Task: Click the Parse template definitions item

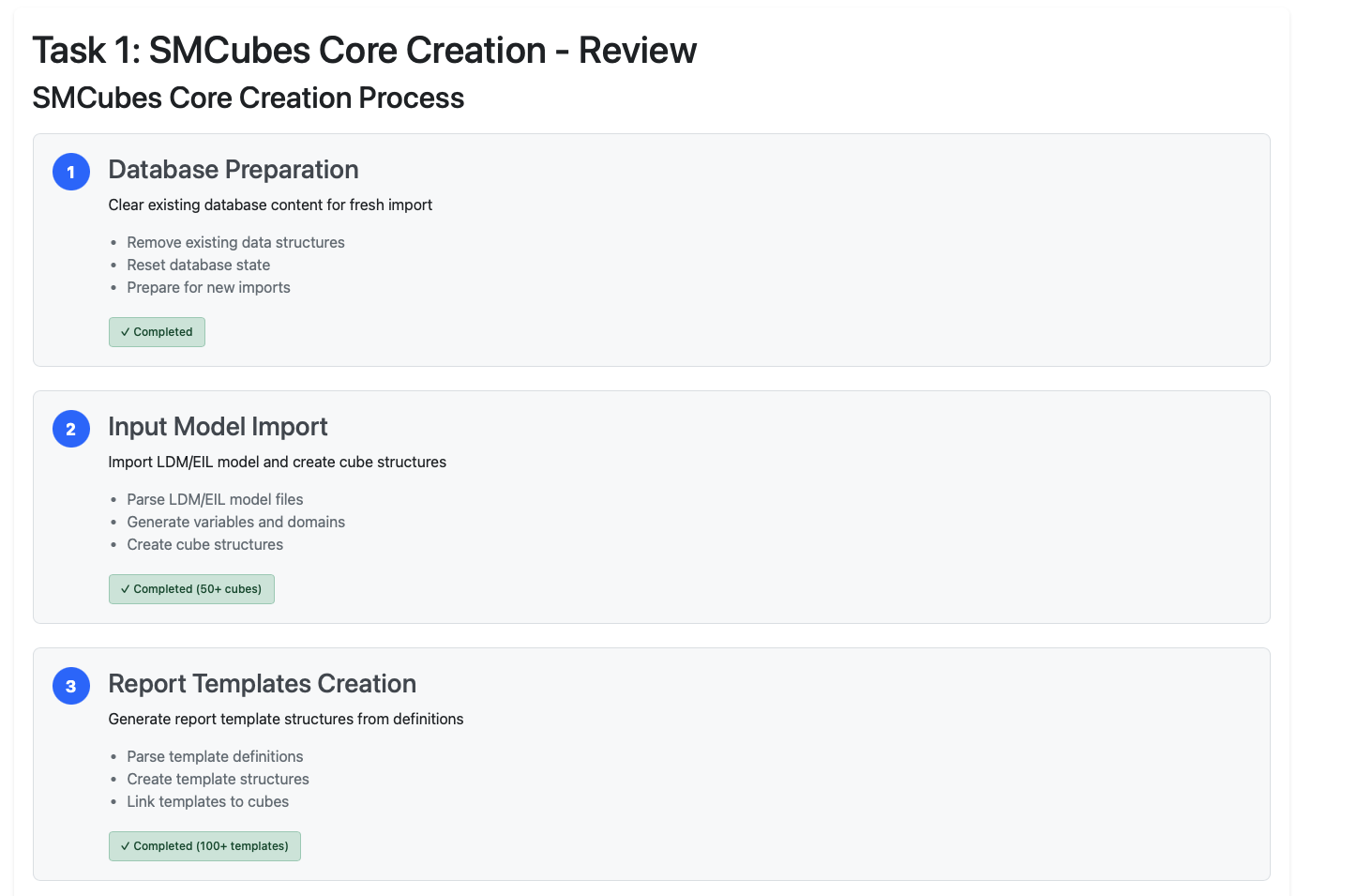Action: pyautogui.click(x=215, y=756)
